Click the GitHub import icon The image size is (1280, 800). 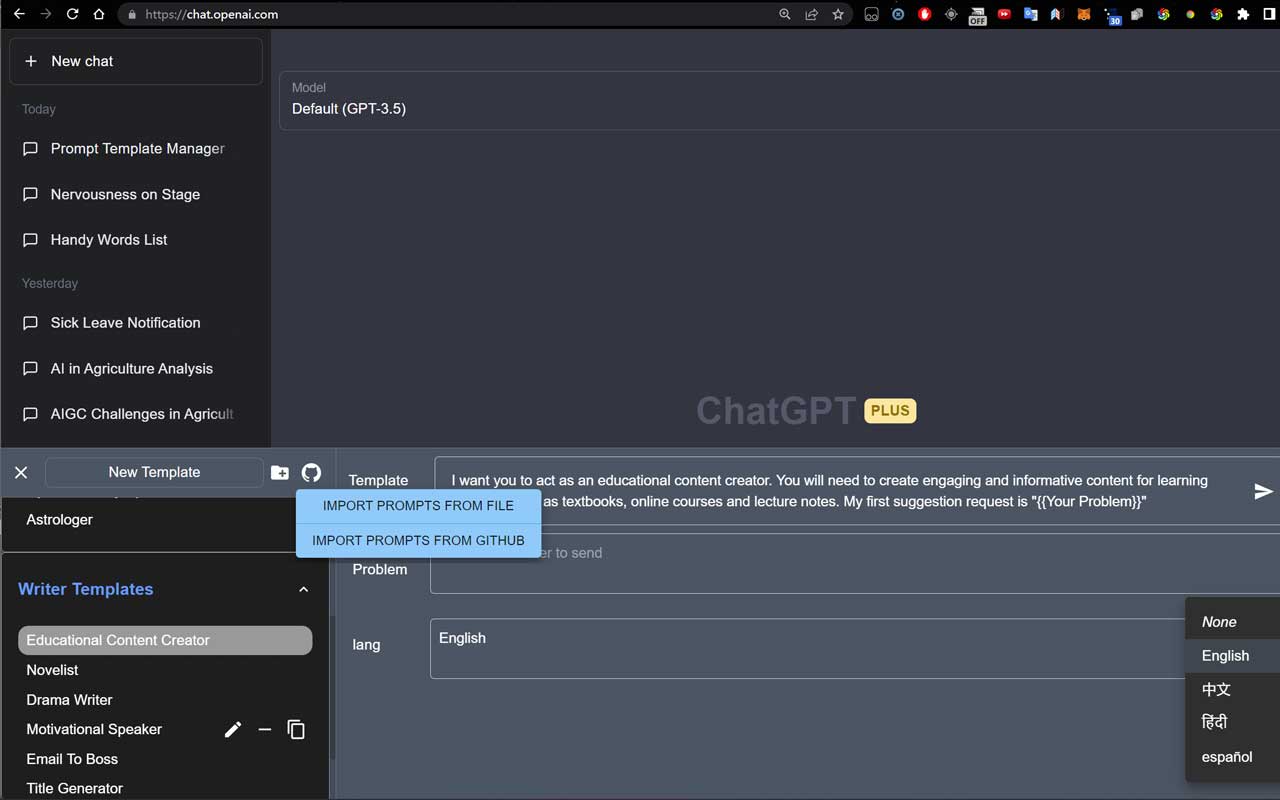tap(311, 472)
